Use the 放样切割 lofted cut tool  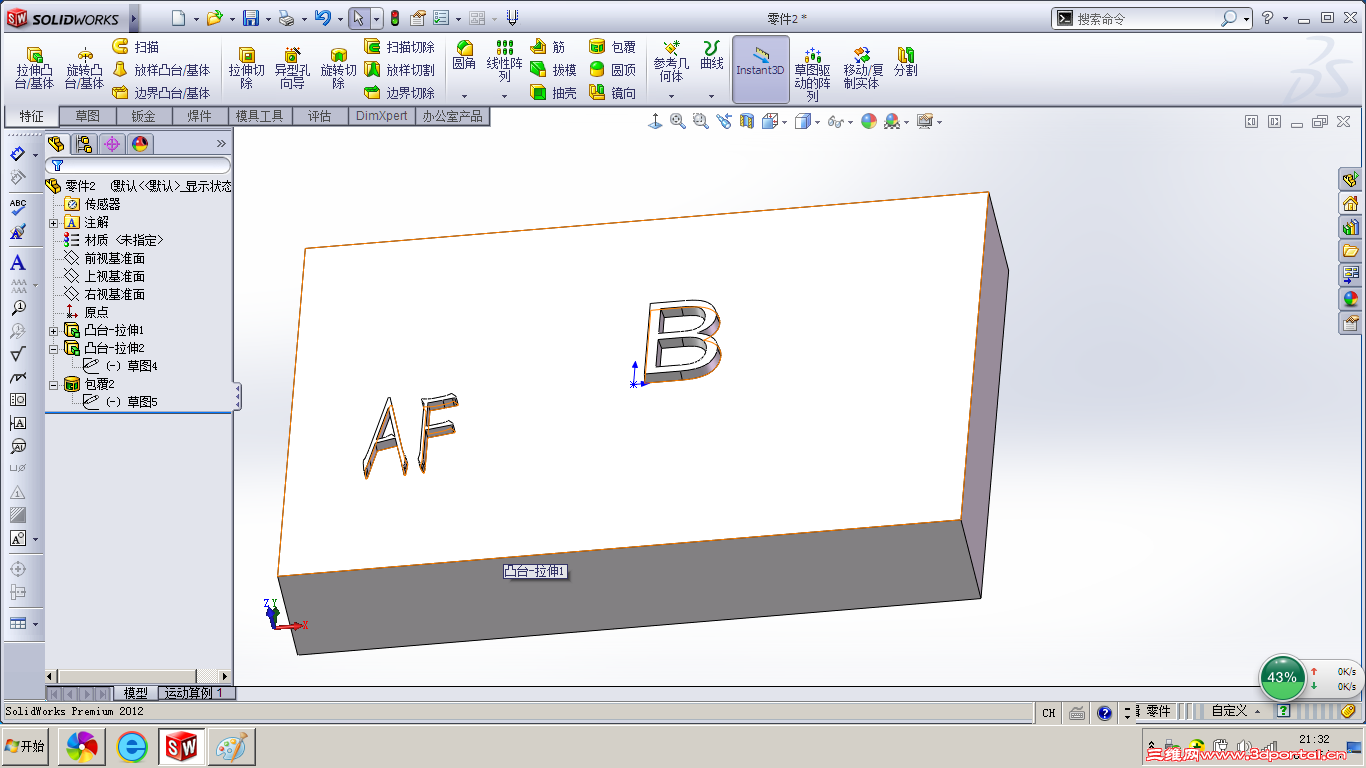pyautogui.click(x=399, y=70)
